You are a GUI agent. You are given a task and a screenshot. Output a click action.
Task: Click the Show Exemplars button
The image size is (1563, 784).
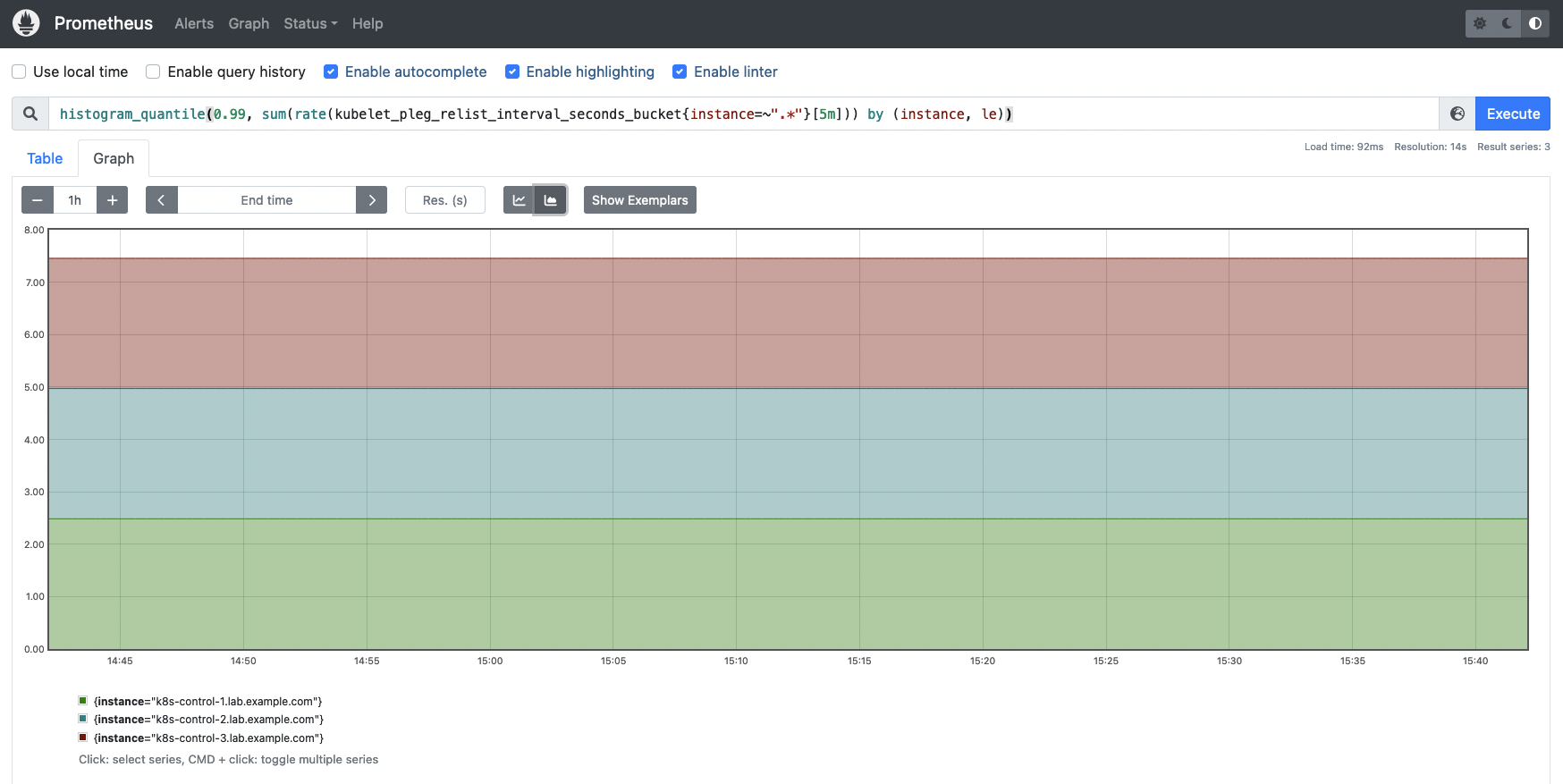(640, 200)
